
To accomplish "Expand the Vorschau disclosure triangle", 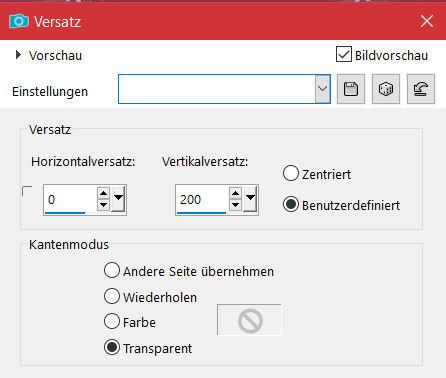I will coord(18,55).
